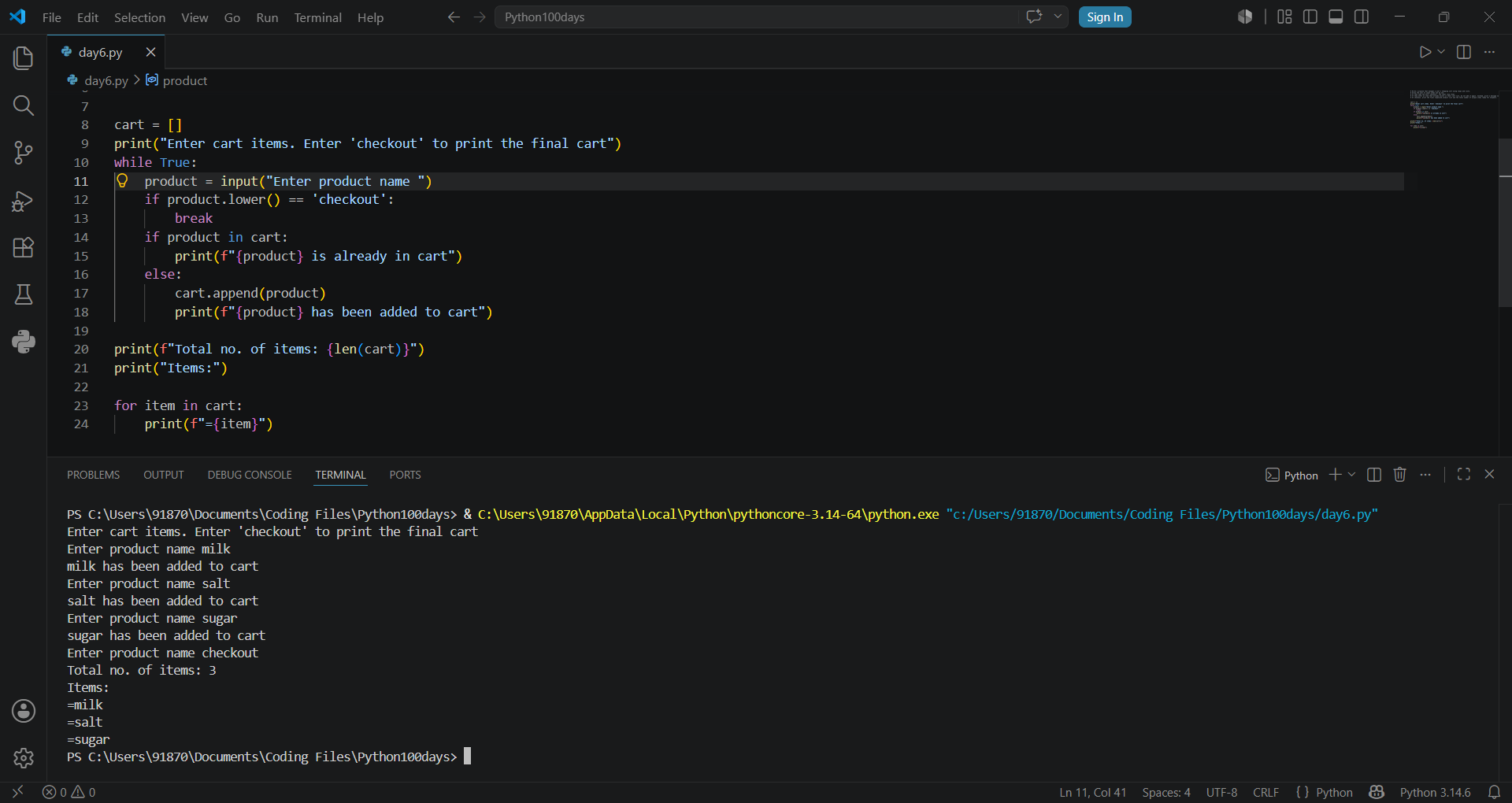This screenshot has width=1512, height=803.
Task: Change indentation via Spaces: 4
Action: (x=1166, y=792)
